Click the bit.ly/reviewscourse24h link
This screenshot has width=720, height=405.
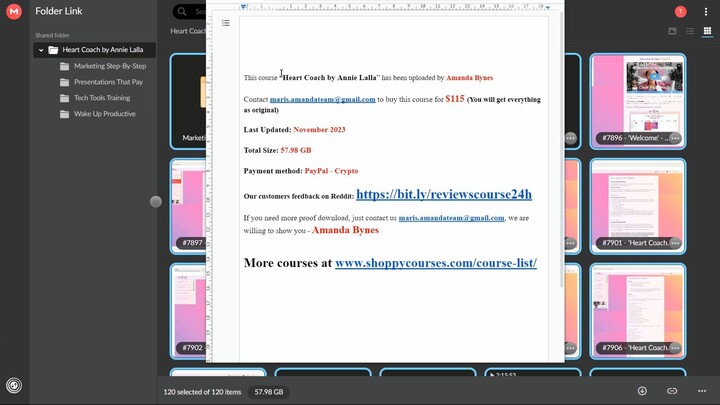click(444, 194)
